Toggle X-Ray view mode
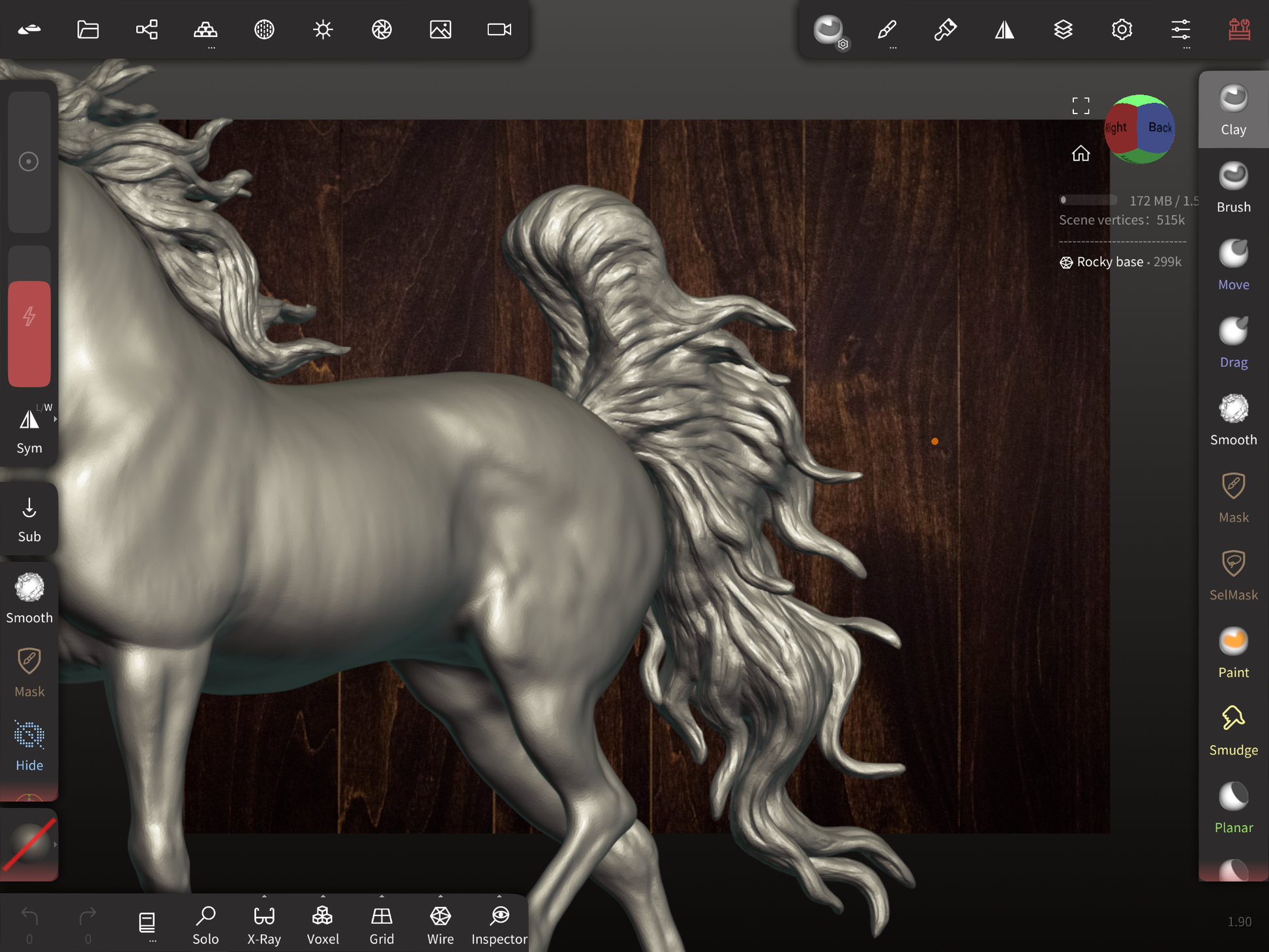Viewport: 1269px width, 952px height. click(x=264, y=923)
